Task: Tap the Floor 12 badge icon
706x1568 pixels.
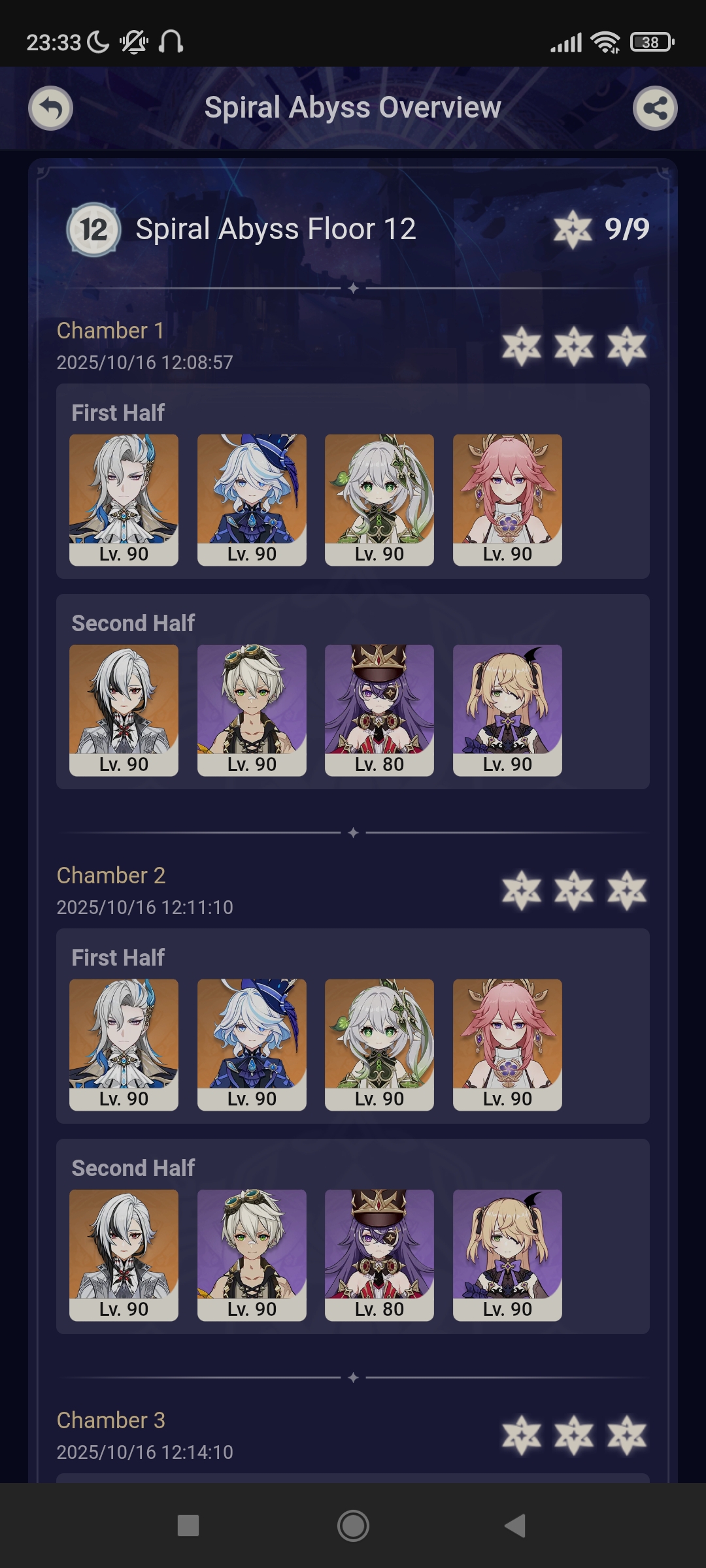Action: [x=94, y=229]
